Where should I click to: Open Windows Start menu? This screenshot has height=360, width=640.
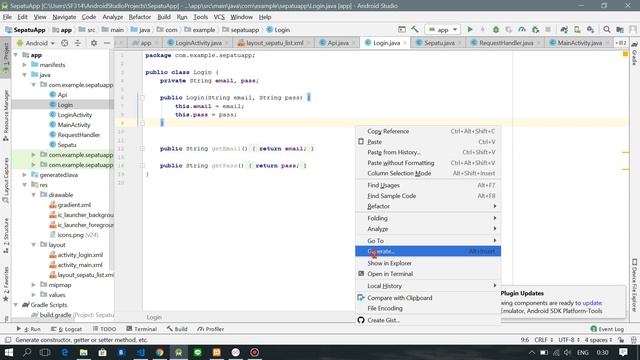(x=9, y=352)
